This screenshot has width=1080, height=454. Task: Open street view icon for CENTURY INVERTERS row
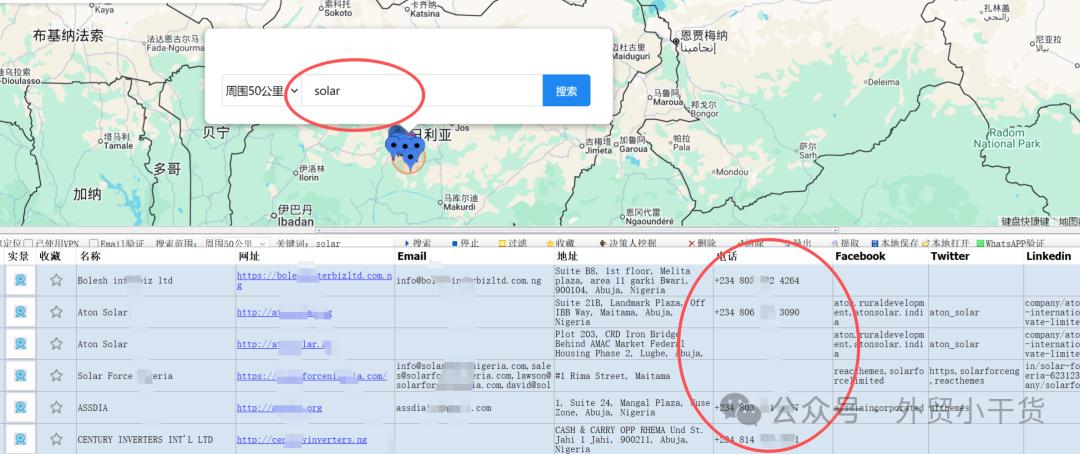(x=19, y=439)
